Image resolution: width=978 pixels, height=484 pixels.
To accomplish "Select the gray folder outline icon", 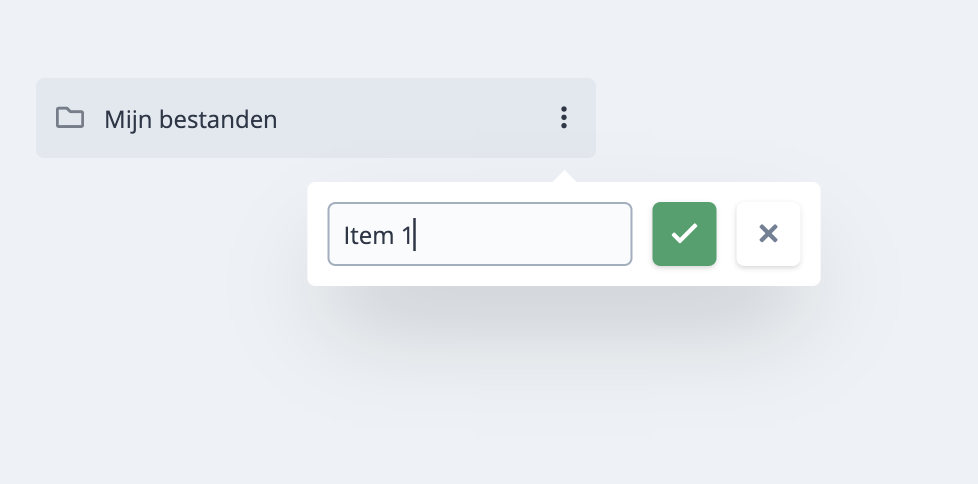I will (70, 118).
